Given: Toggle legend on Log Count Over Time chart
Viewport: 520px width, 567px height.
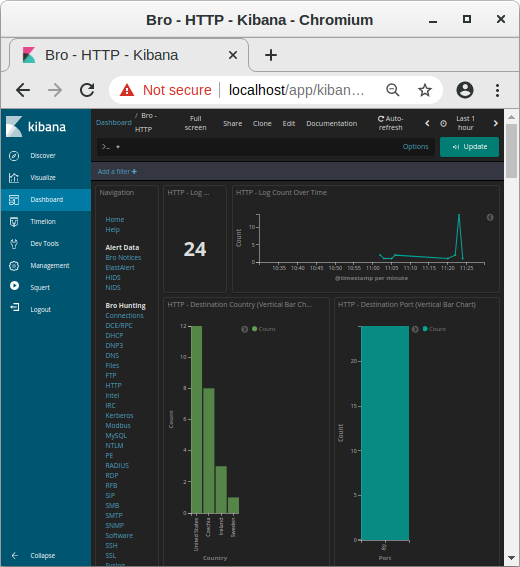Looking at the screenshot, I should [x=490, y=217].
